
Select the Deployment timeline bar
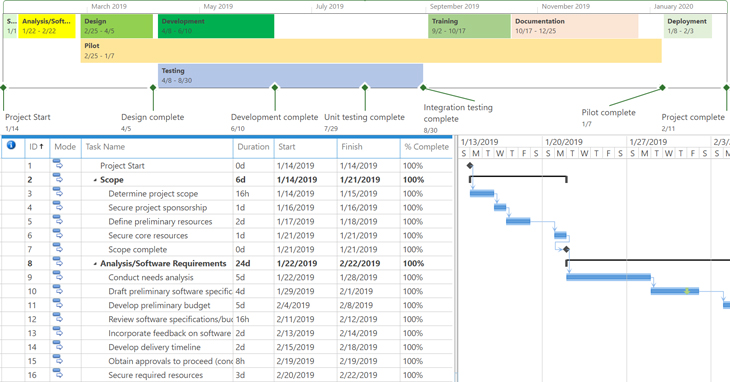688,27
